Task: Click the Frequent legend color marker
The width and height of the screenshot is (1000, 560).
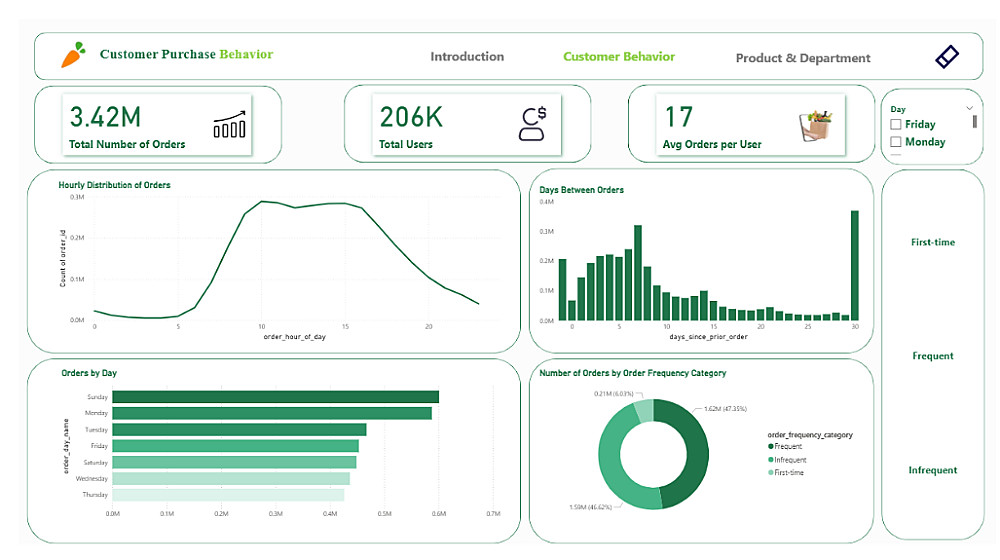Action: tap(770, 446)
